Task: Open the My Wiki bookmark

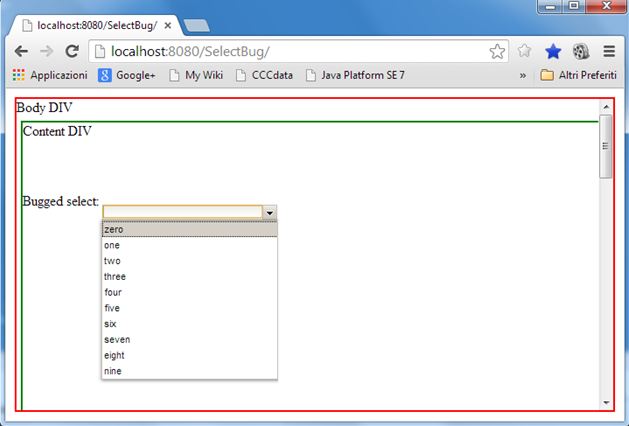Action: click(196, 75)
